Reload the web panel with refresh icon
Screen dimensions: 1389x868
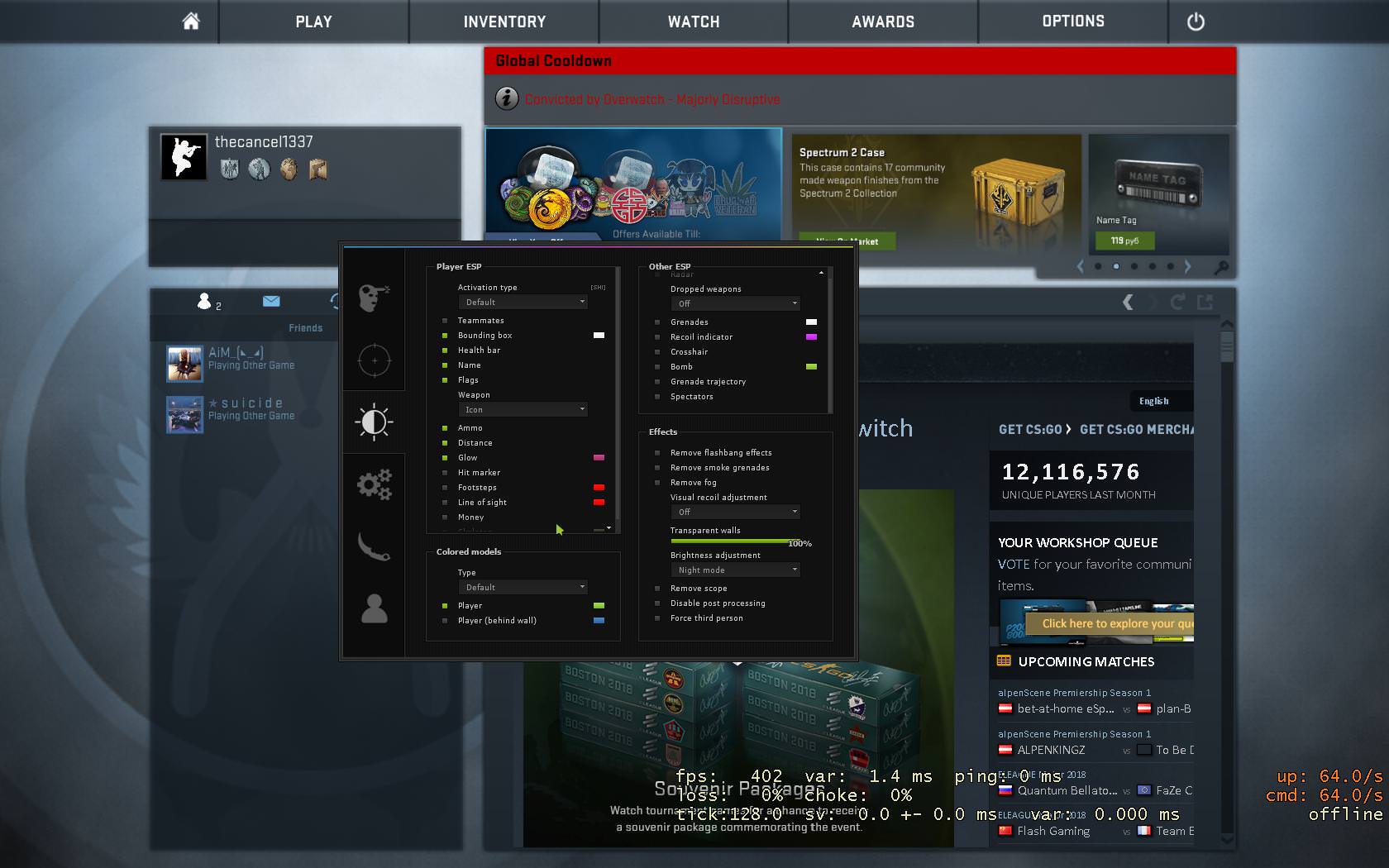(x=1178, y=303)
